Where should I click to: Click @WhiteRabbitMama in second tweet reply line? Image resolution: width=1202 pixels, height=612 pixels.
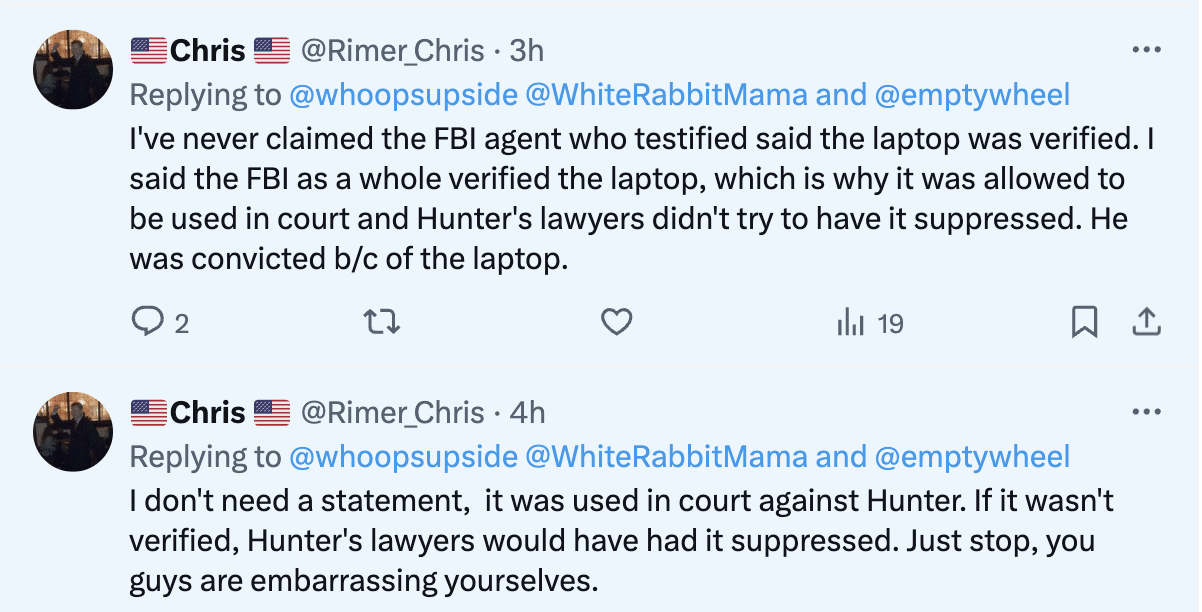coord(665,457)
